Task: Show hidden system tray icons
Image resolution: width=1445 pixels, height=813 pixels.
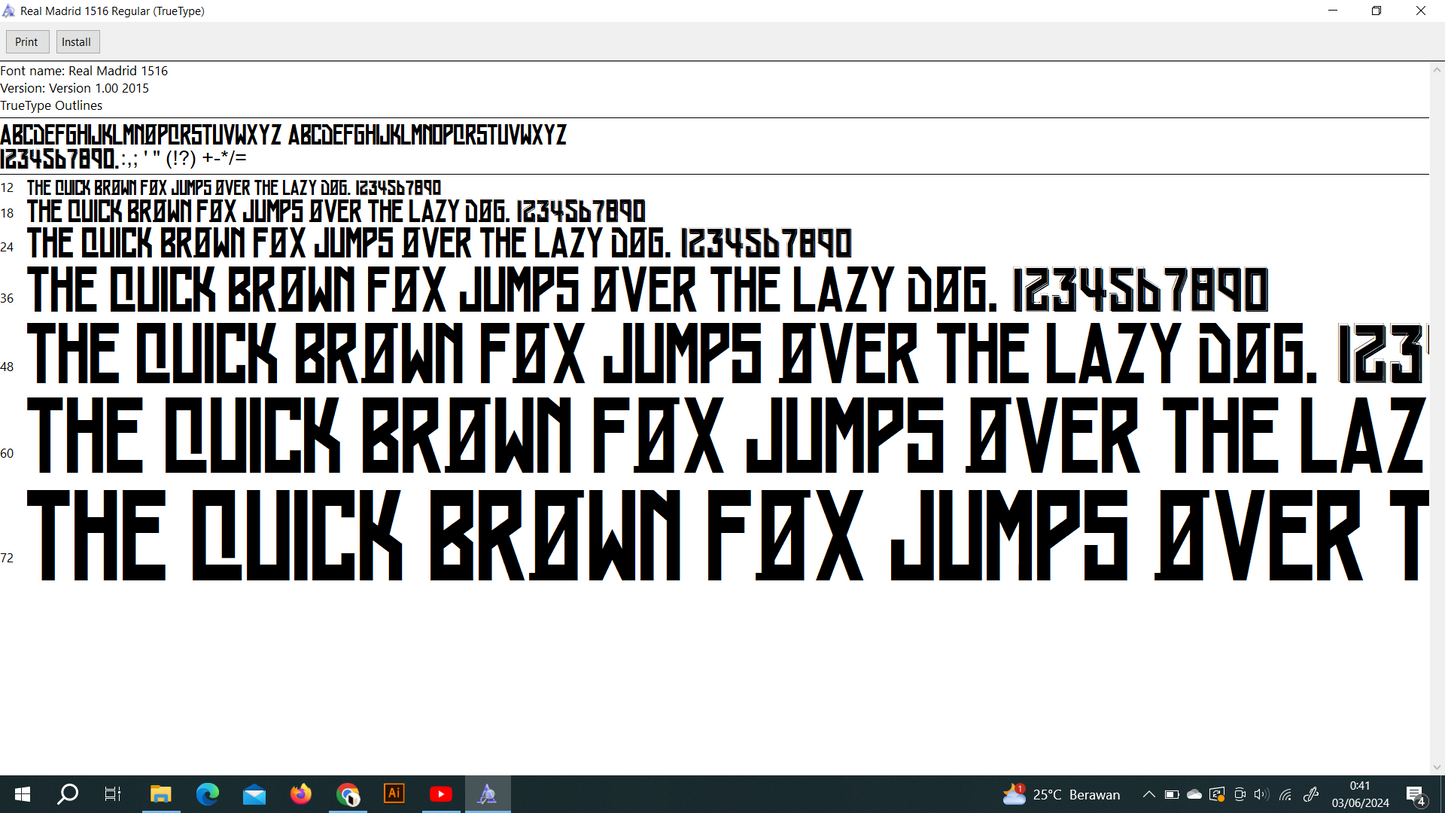Action: [1149, 795]
